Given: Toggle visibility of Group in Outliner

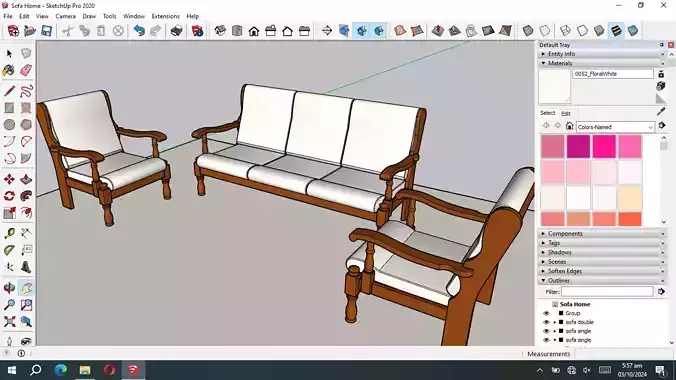Looking at the screenshot, I should [546, 314].
